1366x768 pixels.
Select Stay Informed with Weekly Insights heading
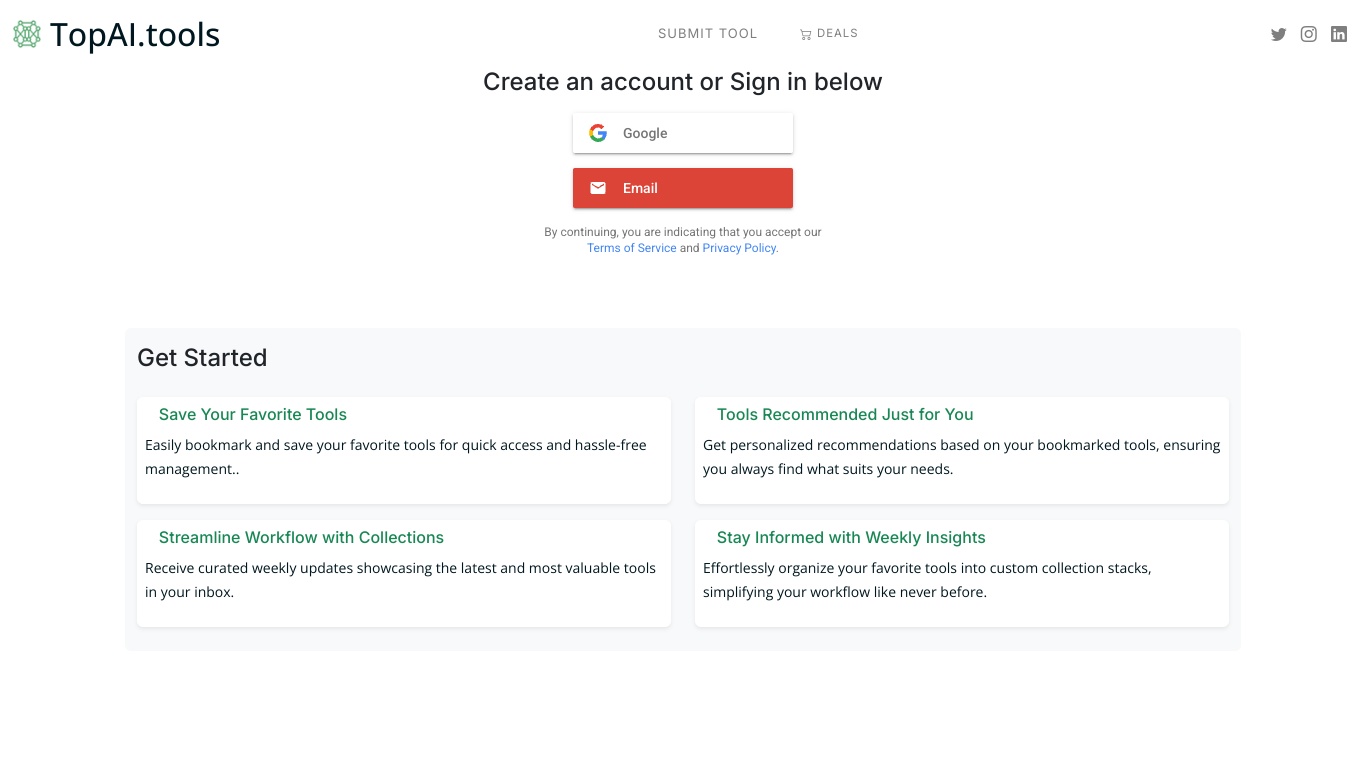coord(851,537)
